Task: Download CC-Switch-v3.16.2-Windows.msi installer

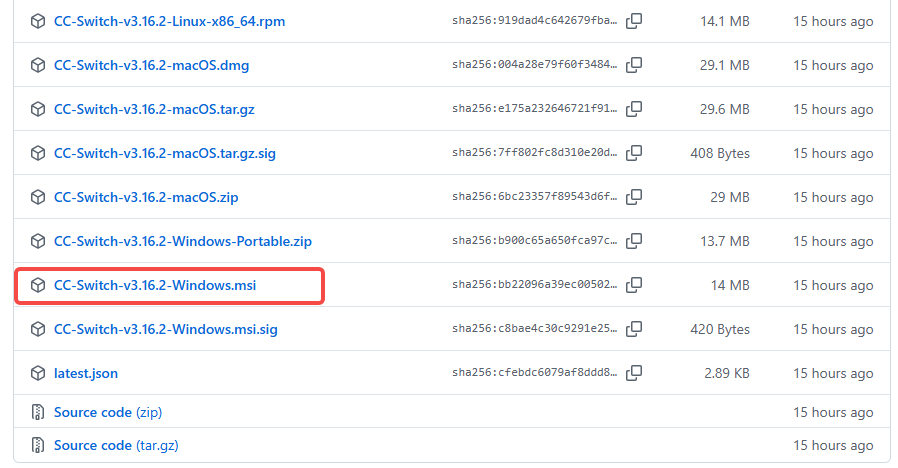Action: pos(155,285)
